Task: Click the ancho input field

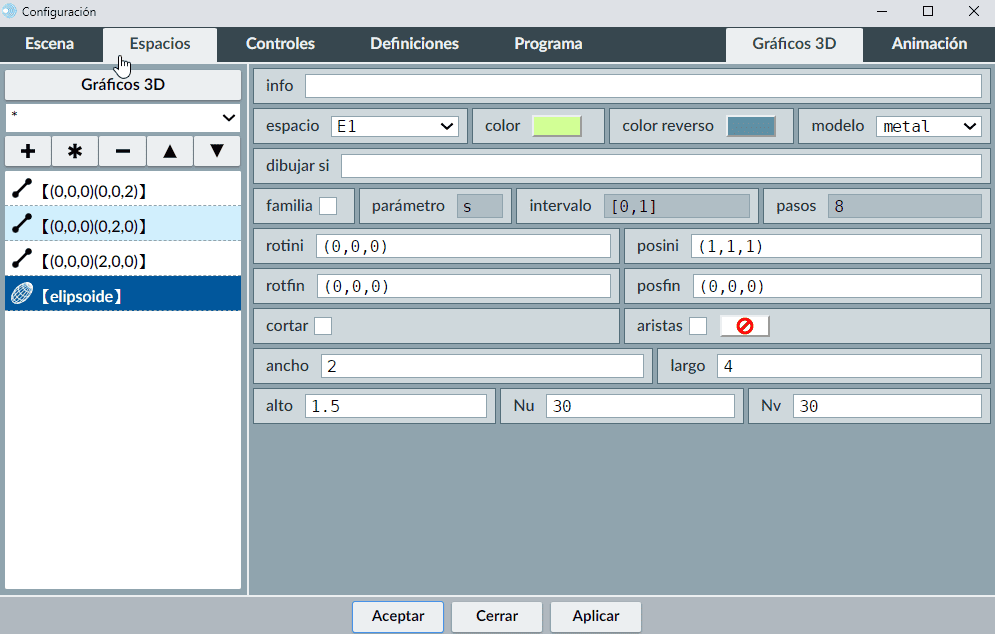Action: click(482, 366)
